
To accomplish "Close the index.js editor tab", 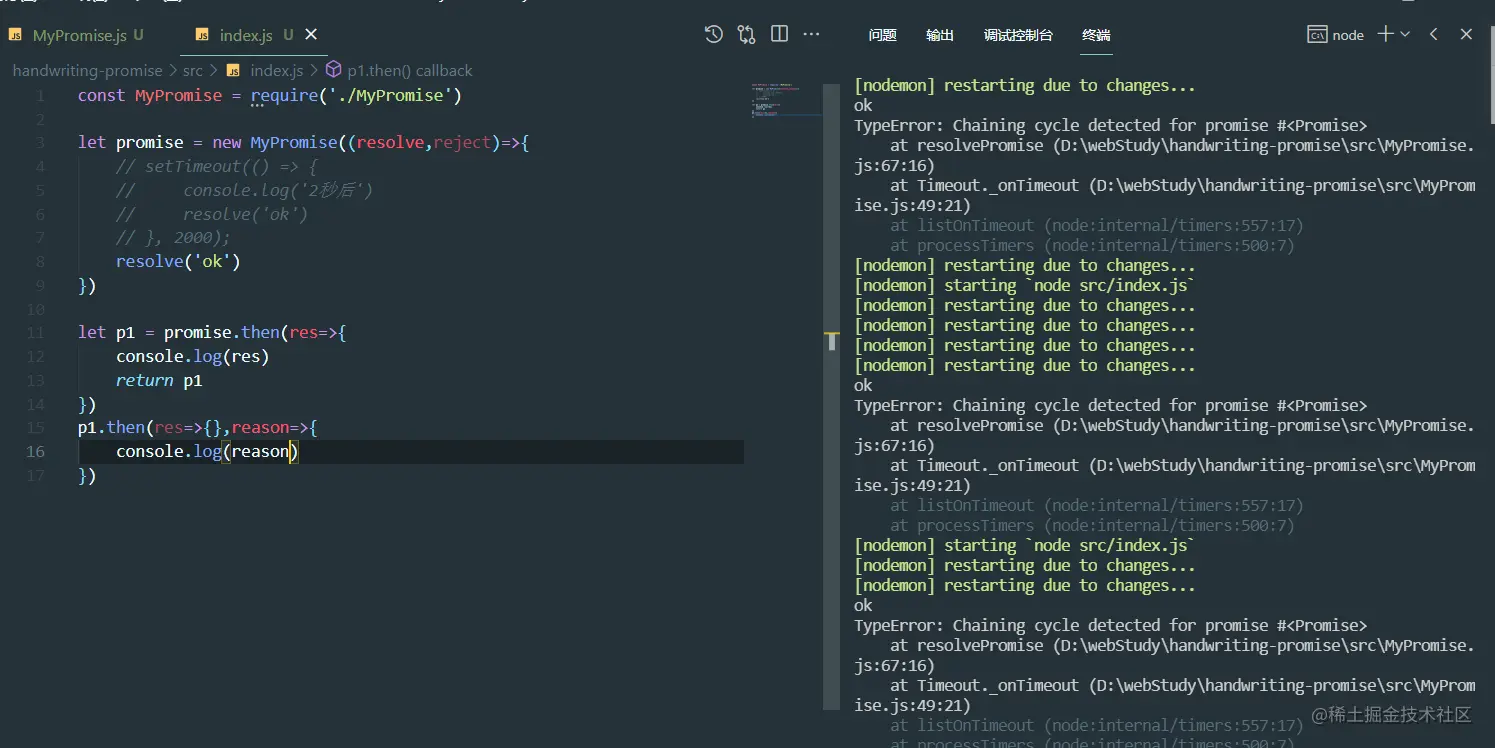I will [313, 35].
